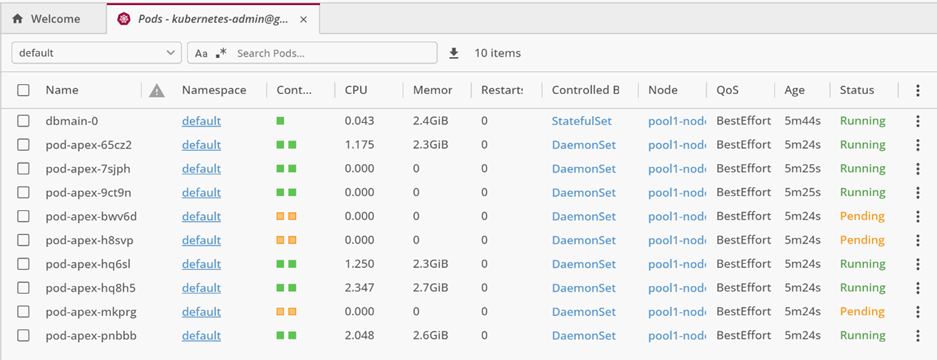937x360 pixels.
Task: Toggle the select-all pods checkbox
Action: coord(23,90)
